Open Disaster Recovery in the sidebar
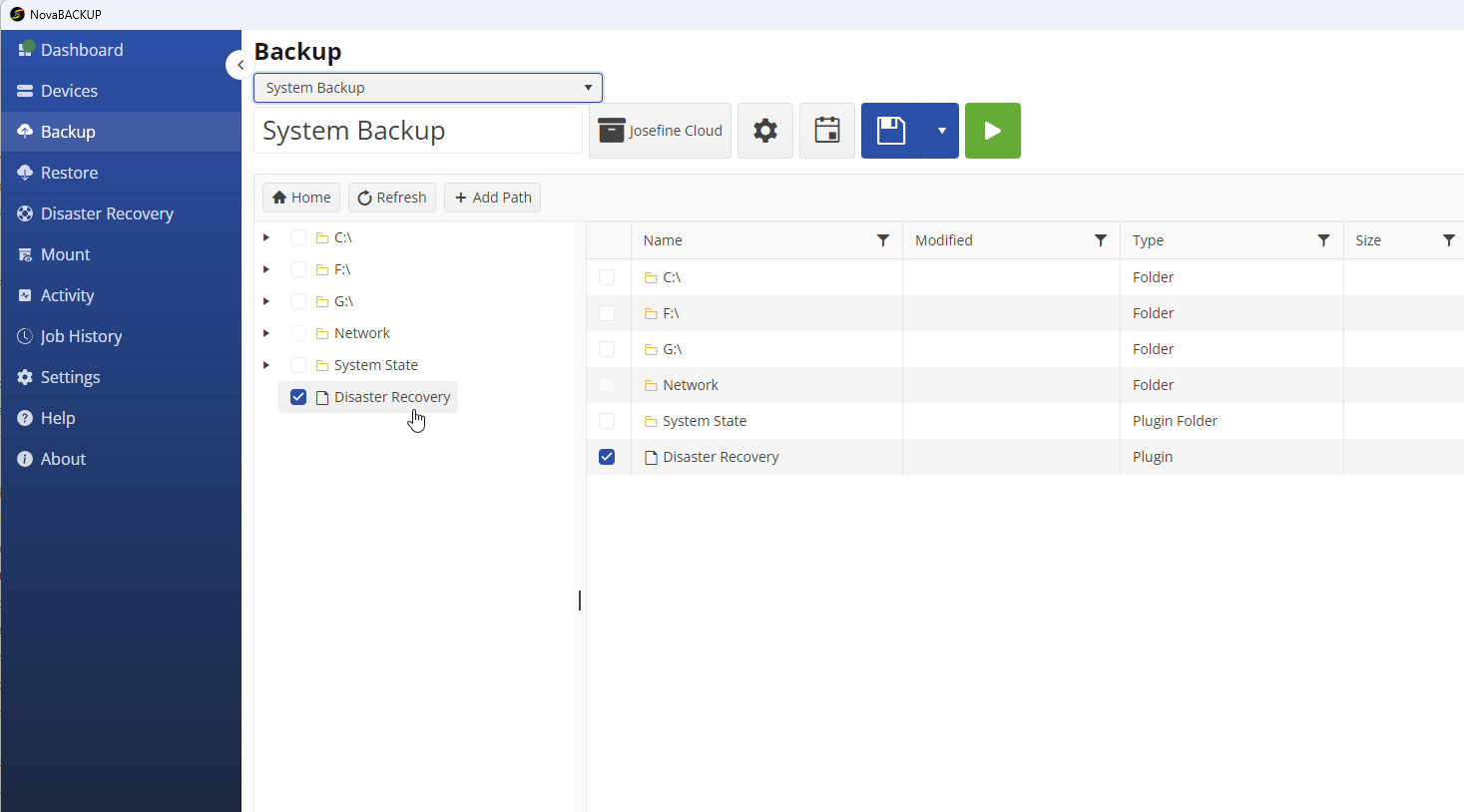Image resolution: width=1464 pixels, height=812 pixels. (x=121, y=213)
